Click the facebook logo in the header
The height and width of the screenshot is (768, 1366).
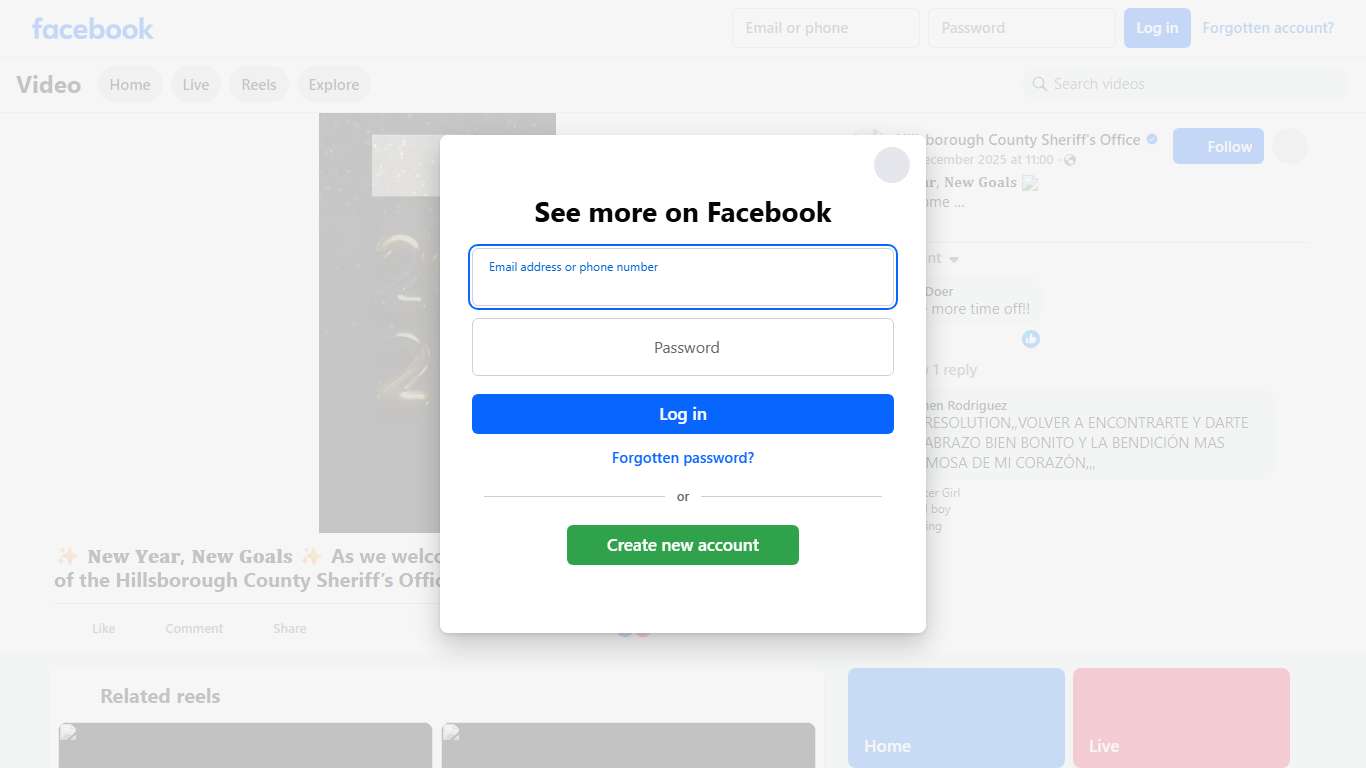click(x=92, y=28)
